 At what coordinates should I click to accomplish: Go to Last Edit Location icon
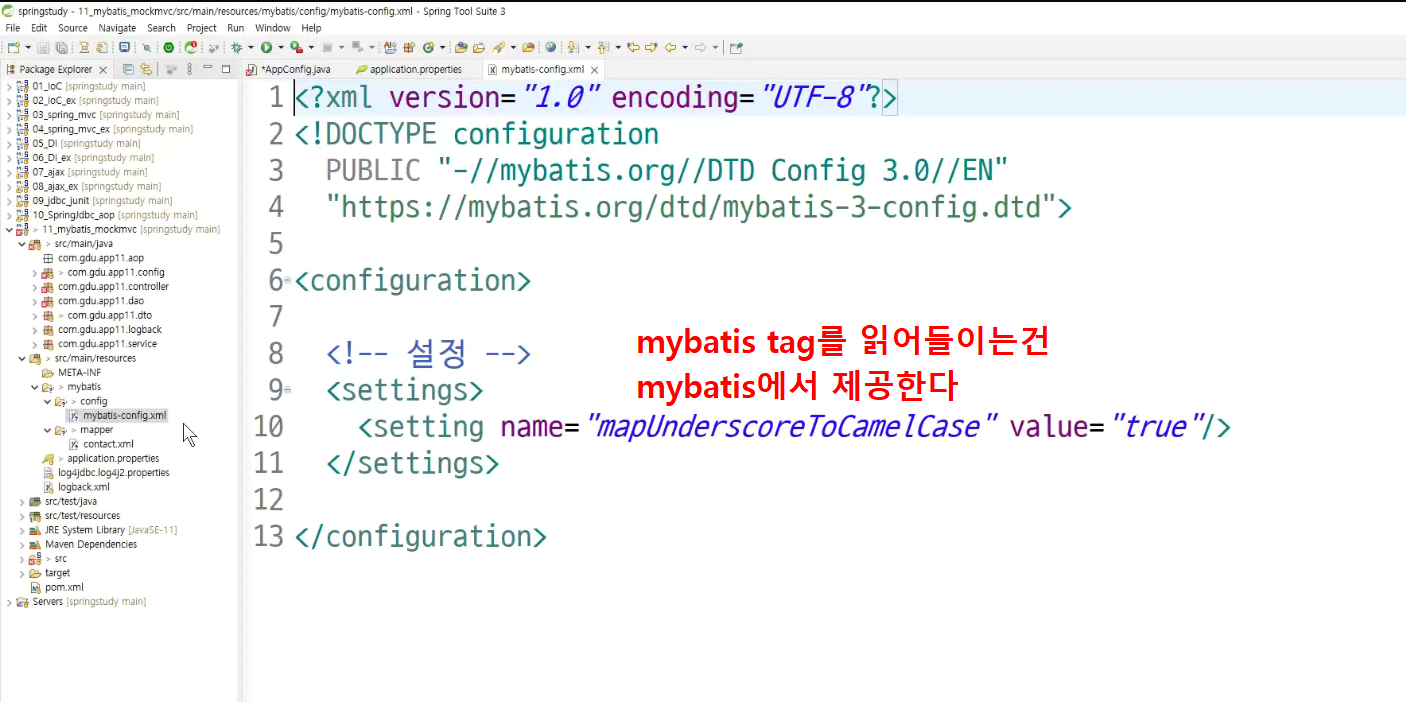point(633,47)
